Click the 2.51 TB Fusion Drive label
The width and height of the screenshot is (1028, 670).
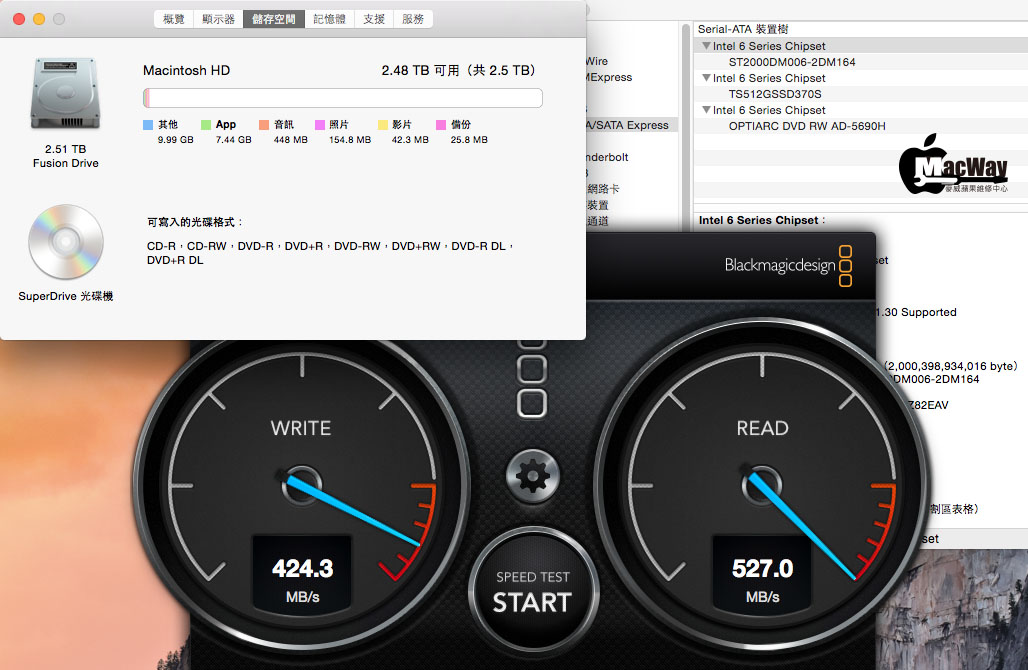click(x=66, y=156)
